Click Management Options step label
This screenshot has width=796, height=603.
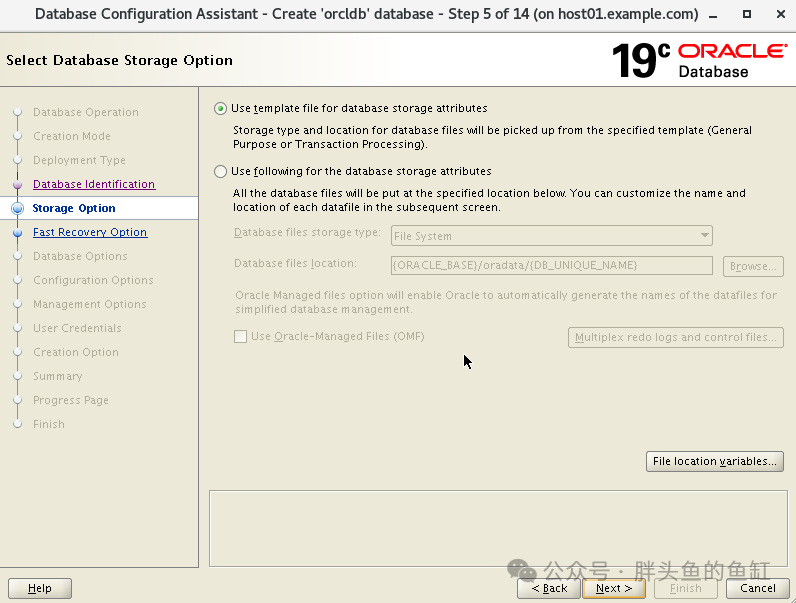[89, 304]
